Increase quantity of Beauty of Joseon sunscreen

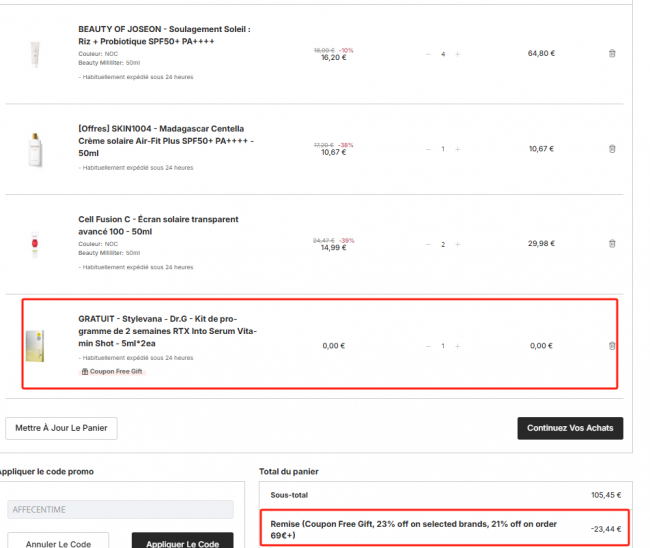coord(458,54)
